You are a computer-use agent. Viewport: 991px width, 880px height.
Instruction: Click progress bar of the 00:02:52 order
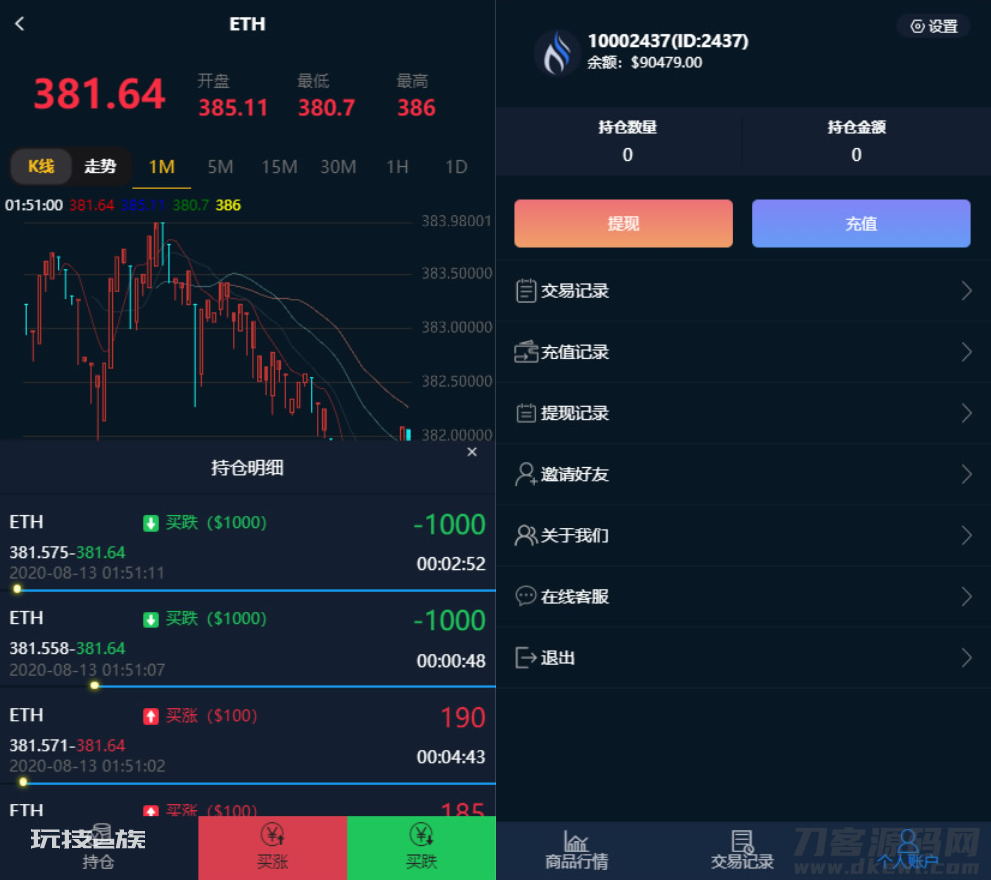[248, 590]
